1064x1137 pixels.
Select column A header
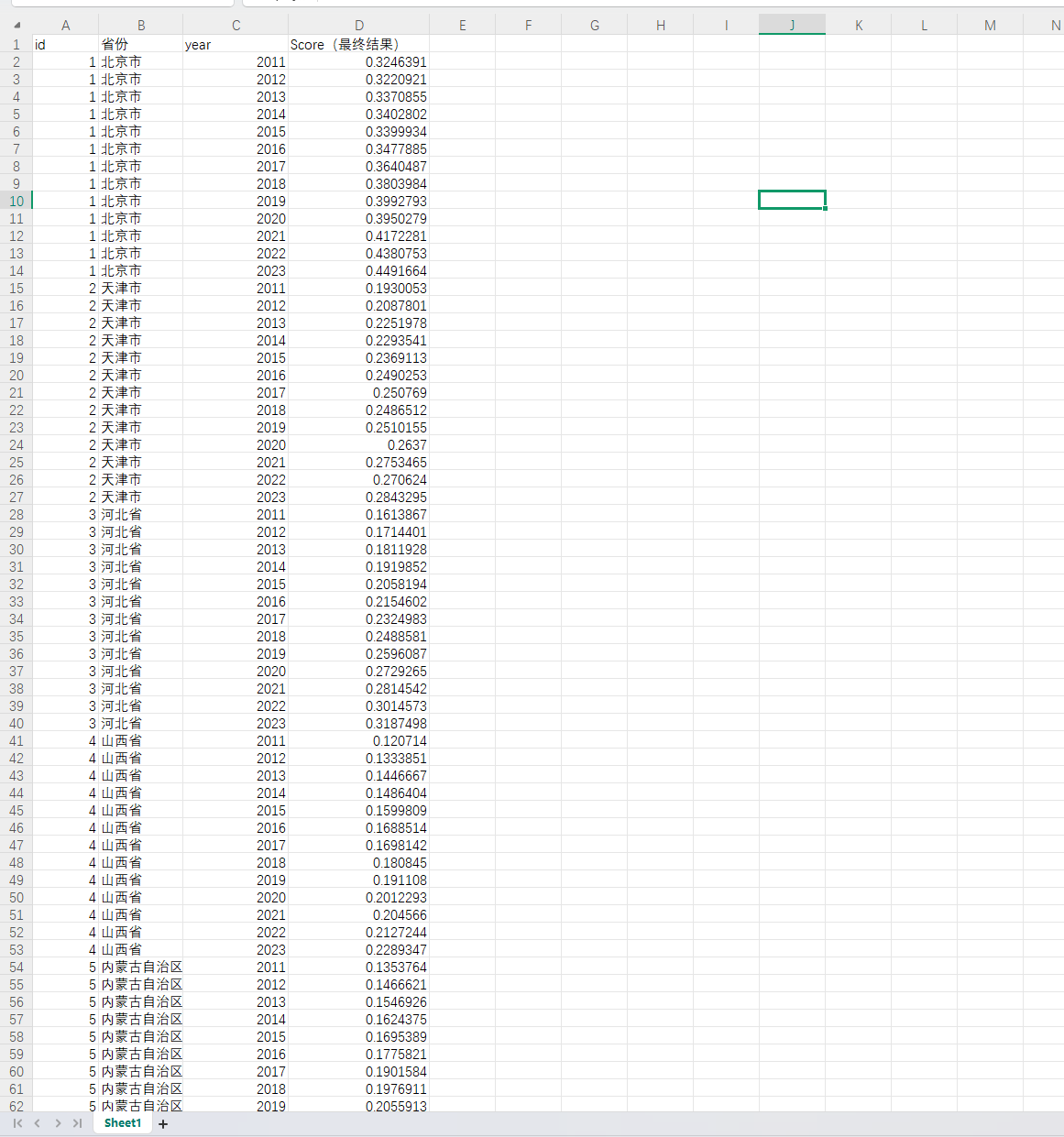coord(65,26)
